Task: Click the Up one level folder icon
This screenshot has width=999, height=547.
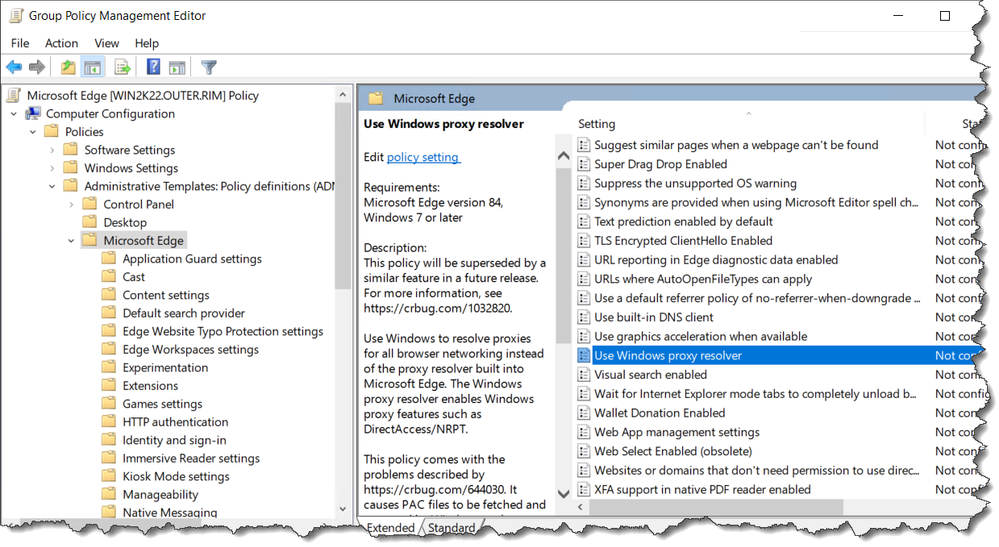Action: coord(68,67)
